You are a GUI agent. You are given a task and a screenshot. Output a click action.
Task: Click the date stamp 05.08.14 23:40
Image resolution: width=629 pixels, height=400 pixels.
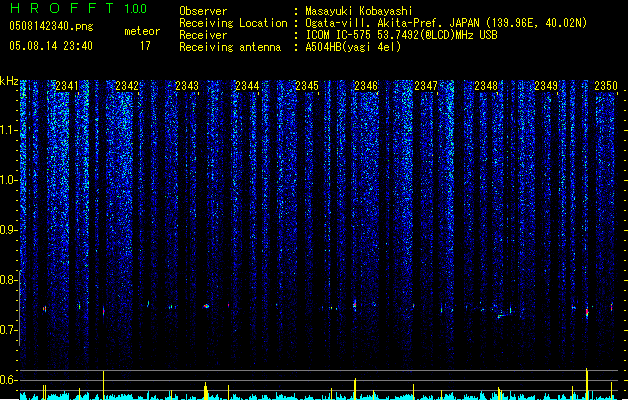[51, 46]
